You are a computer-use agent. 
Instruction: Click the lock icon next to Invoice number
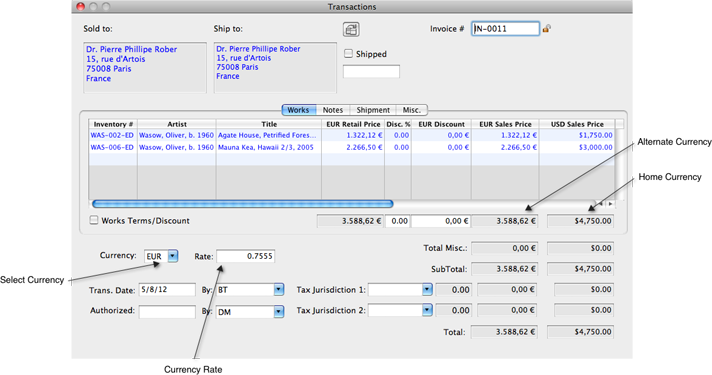547,29
